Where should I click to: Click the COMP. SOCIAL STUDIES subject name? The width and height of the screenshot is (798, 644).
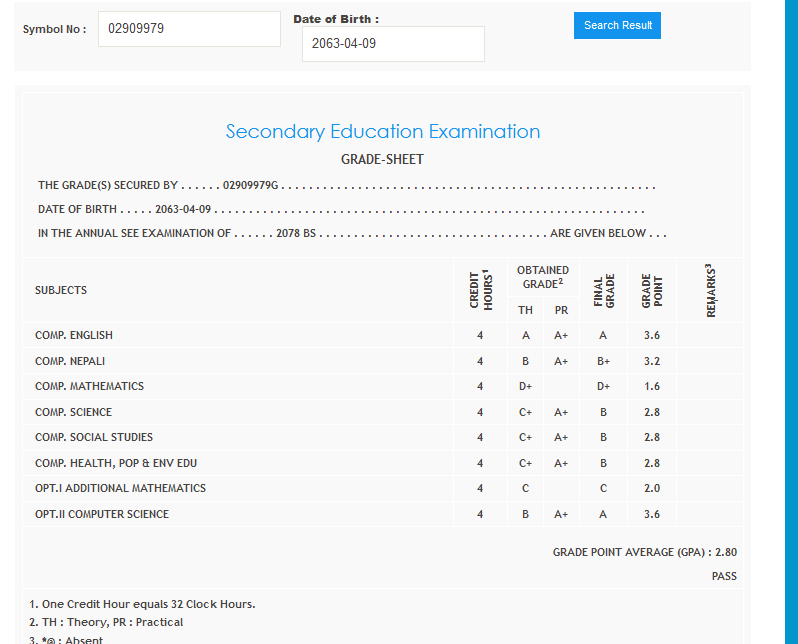point(94,438)
